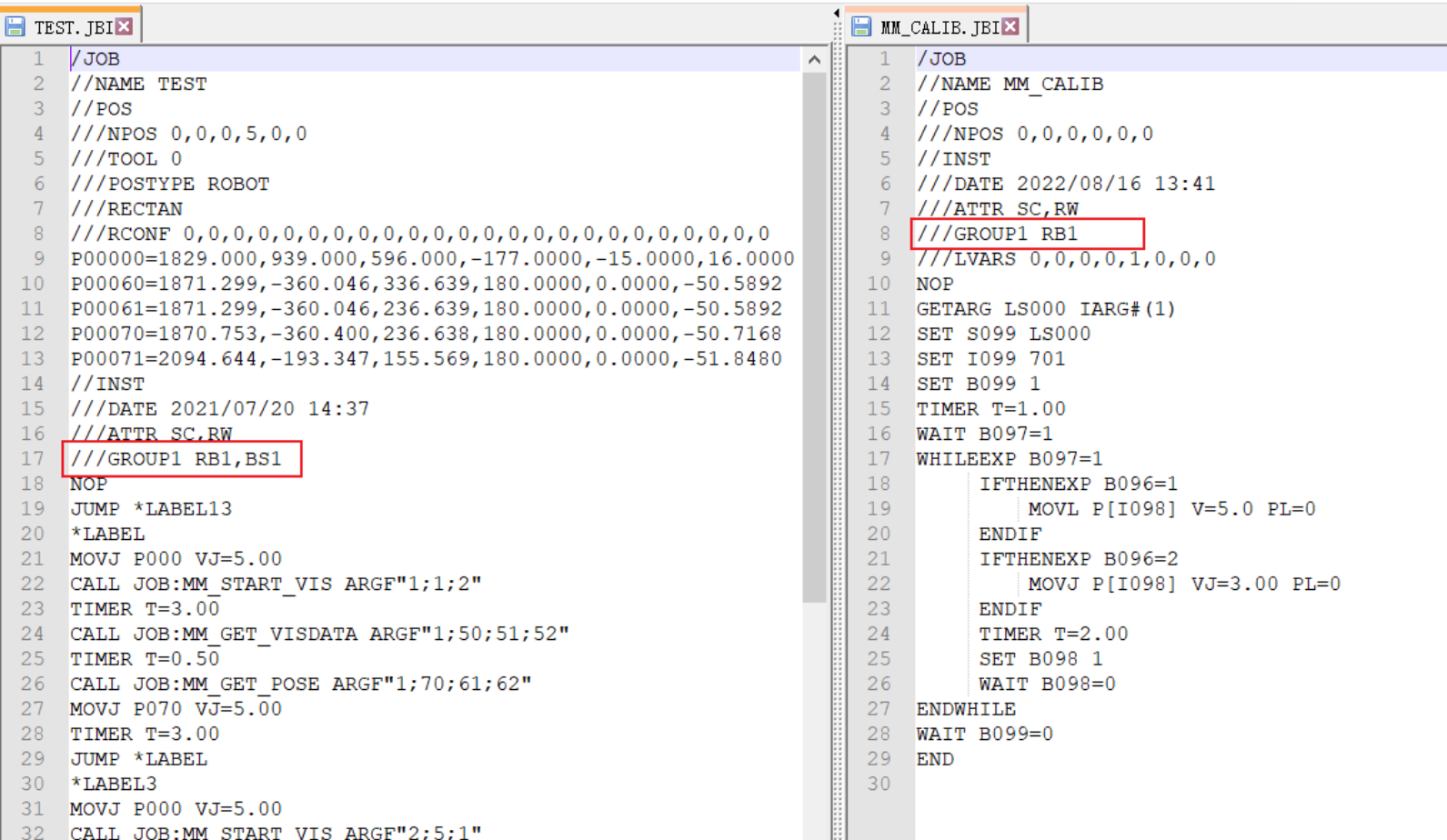Click the P00060 position definition line
Image resolution: width=1447 pixels, height=840 pixels.
tap(427, 285)
